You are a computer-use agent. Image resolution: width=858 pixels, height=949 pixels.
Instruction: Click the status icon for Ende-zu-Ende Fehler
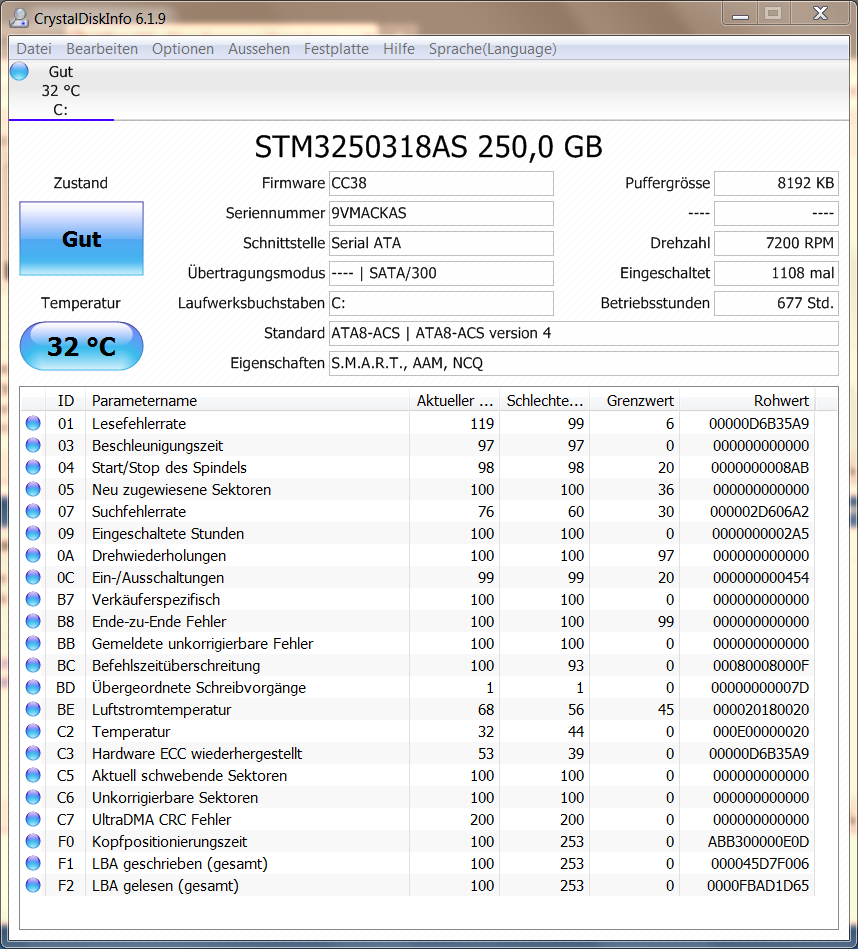pos(33,621)
